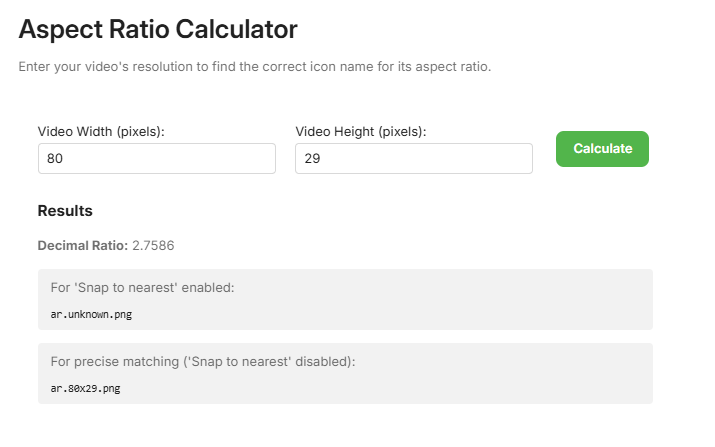Click the number 29 in the height box
This screenshot has width=715, height=447.
312,158
